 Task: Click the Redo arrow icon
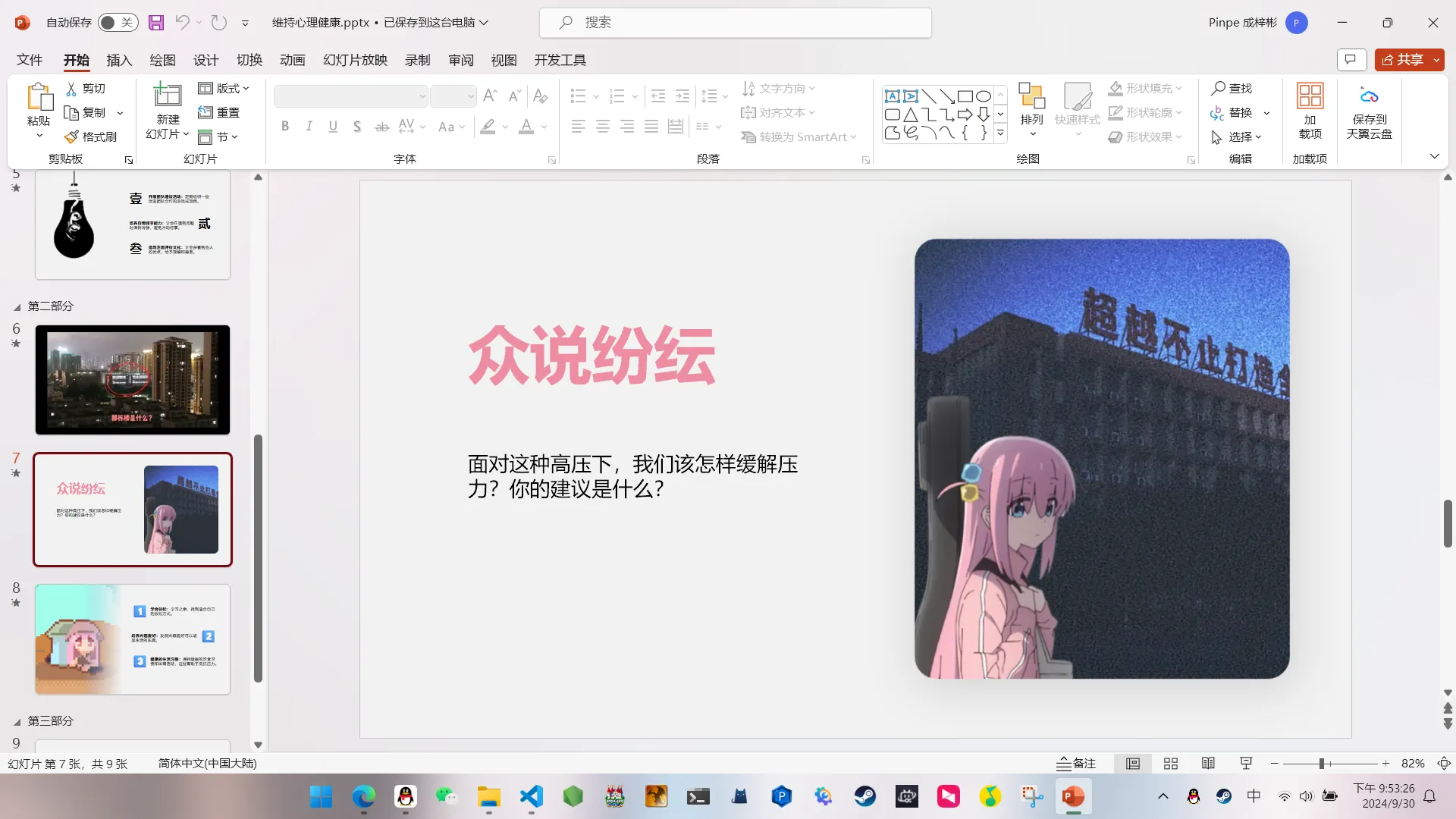pyautogui.click(x=219, y=23)
